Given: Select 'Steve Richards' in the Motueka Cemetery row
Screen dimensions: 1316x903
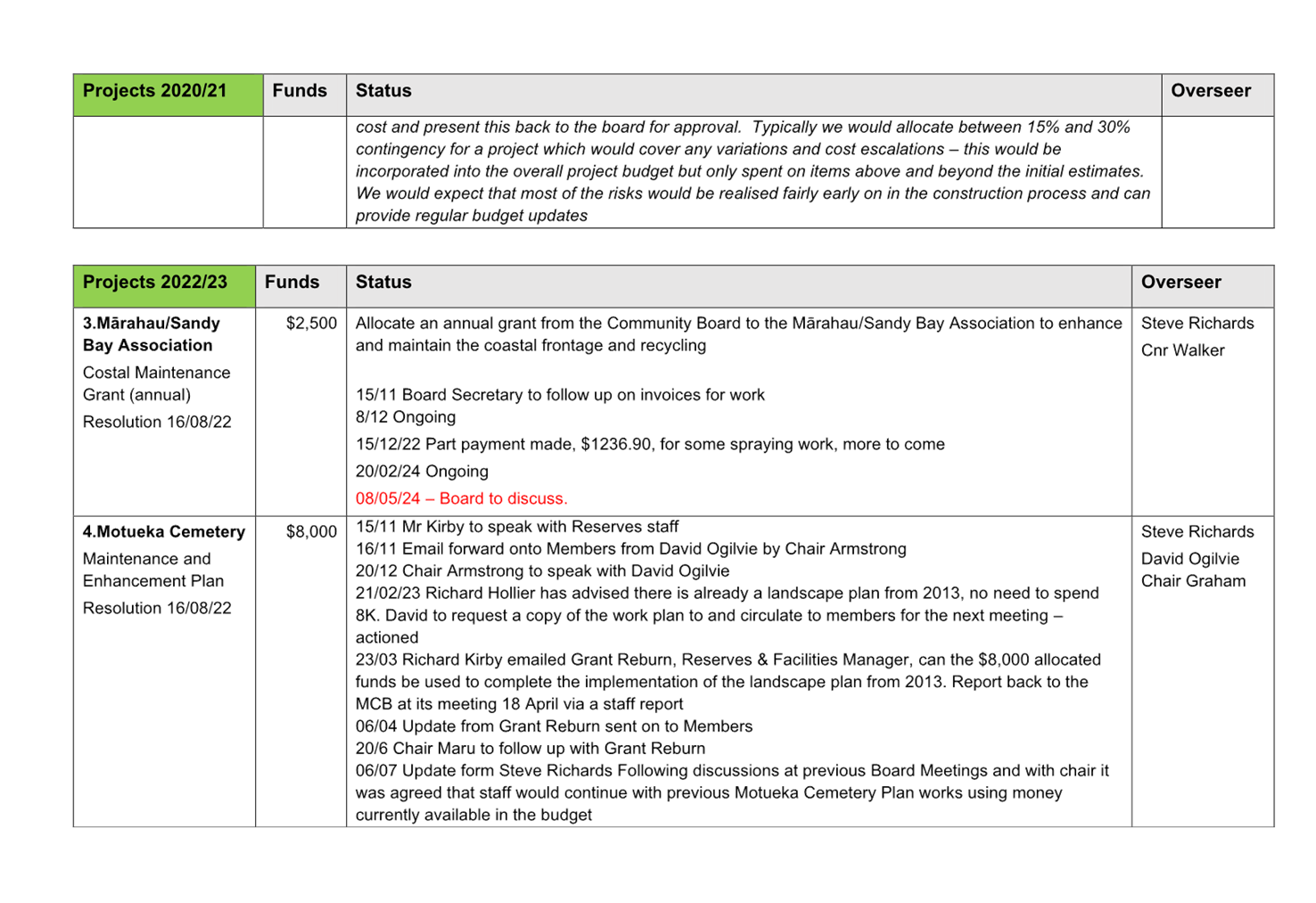Looking at the screenshot, I should [x=1197, y=532].
